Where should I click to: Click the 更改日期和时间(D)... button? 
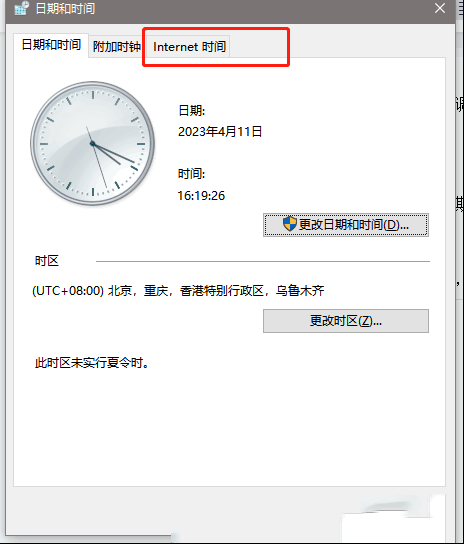point(346,225)
